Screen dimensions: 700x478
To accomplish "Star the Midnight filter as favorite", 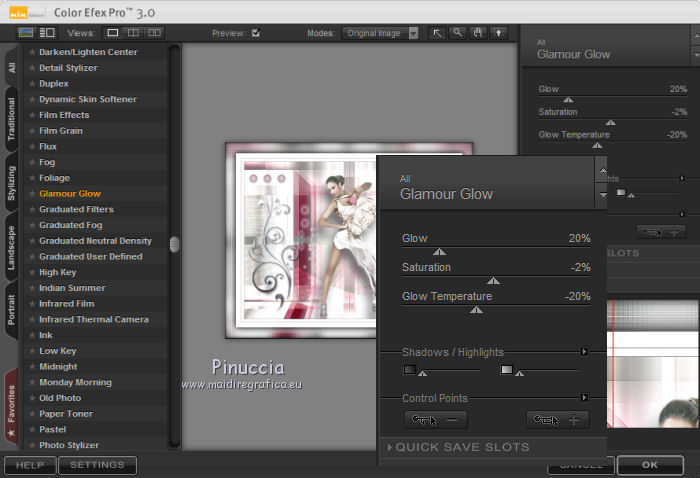I will tap(32, 366).
